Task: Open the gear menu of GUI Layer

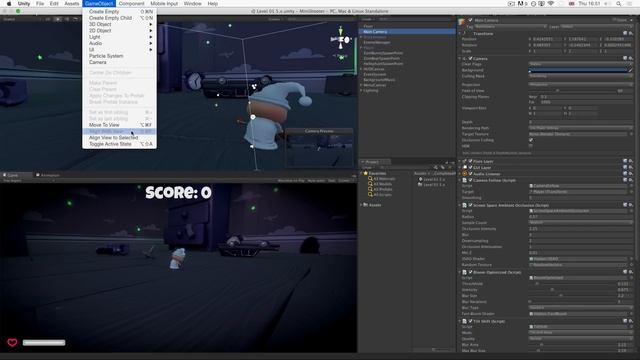Action: click(x=631, y=167)
